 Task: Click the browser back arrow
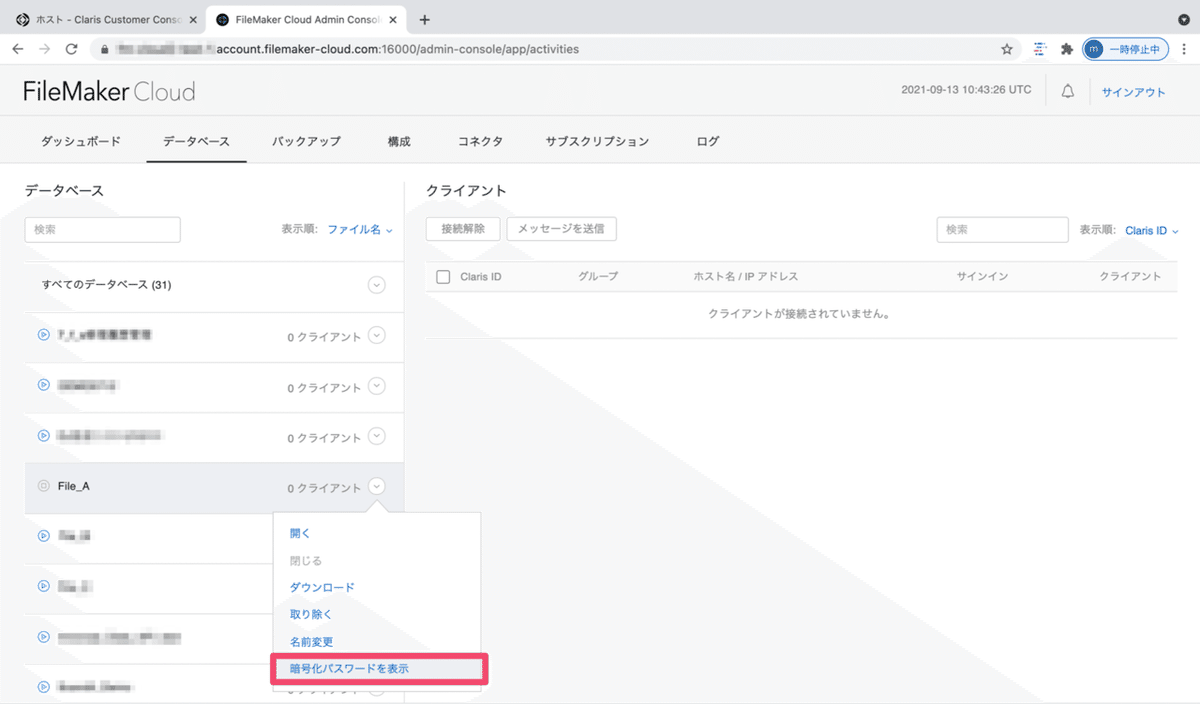pos(18,47)
